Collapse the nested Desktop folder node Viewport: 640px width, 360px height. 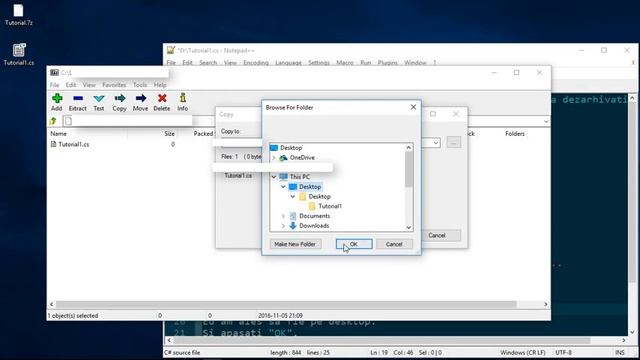[x=293, y=196]
